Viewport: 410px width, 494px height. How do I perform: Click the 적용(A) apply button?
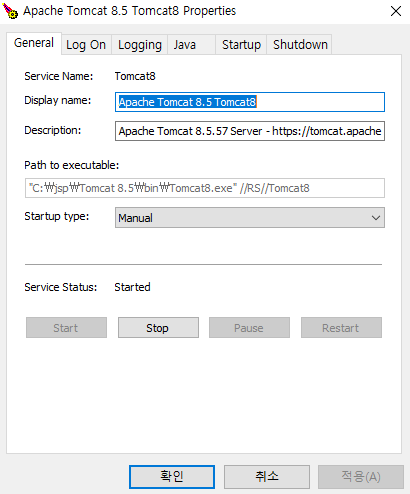click(x=361, y=477)
